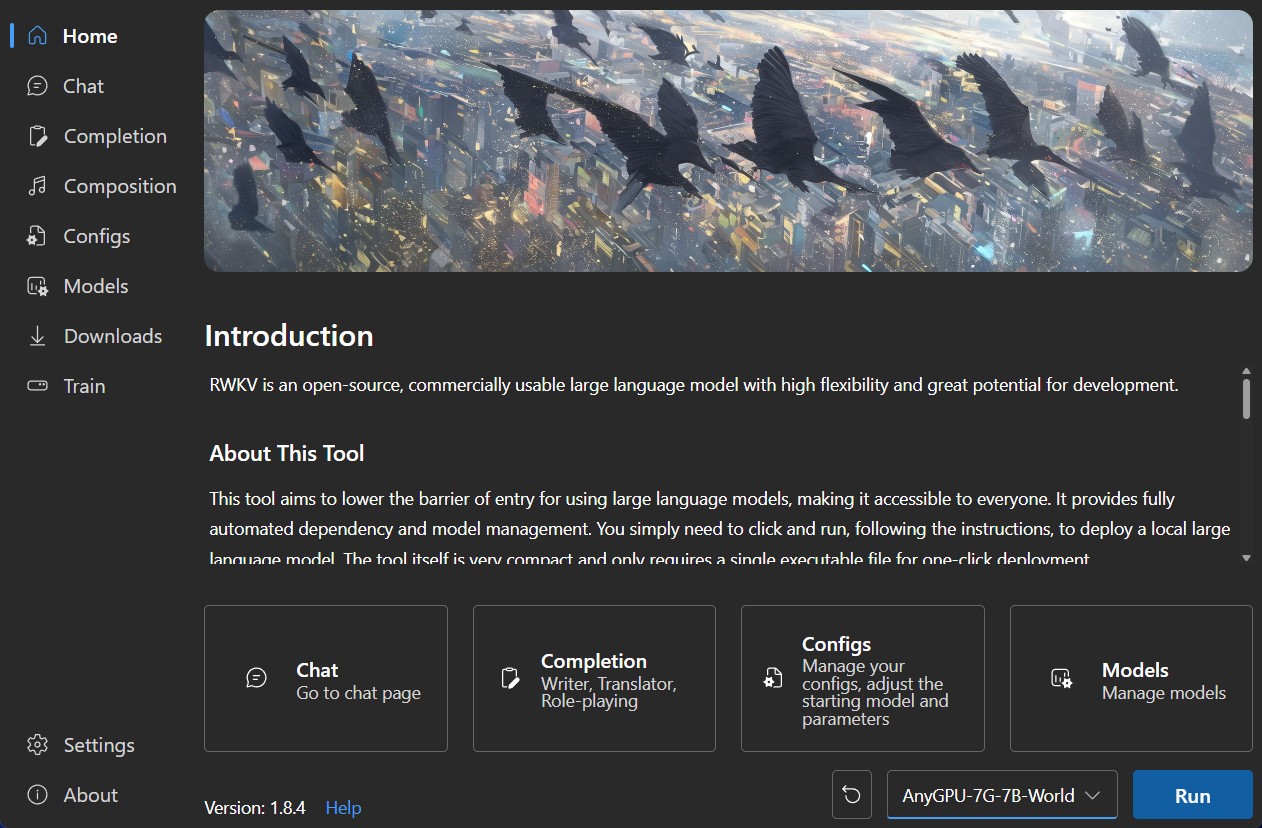Click the reset arrow button beside config selector
Image resolution: width=1262 pixels, height=828 pixels.
(851, 795)
